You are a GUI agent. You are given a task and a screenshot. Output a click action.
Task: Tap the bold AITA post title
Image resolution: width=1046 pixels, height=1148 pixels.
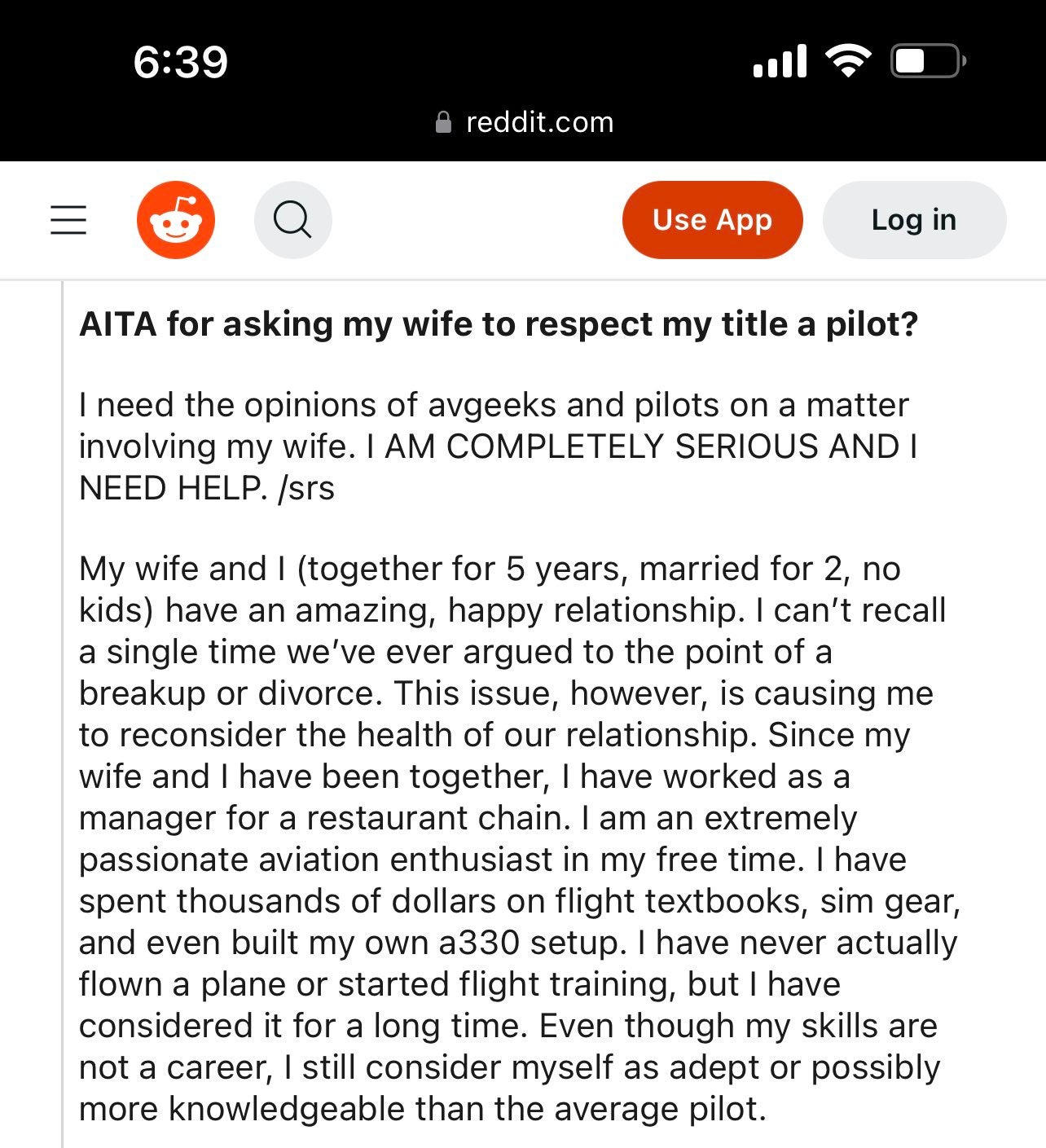click(x=499, y=324)
